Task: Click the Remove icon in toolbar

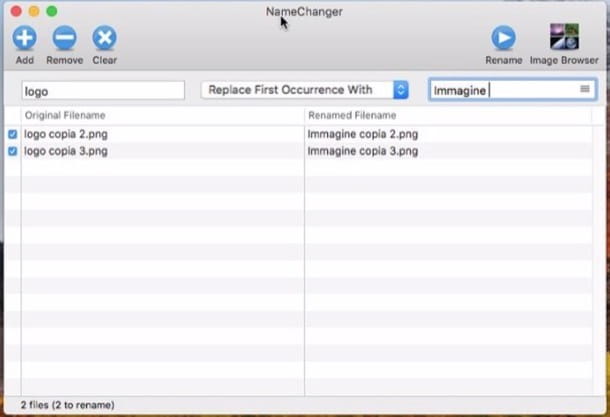Action: tap(64, 39)
